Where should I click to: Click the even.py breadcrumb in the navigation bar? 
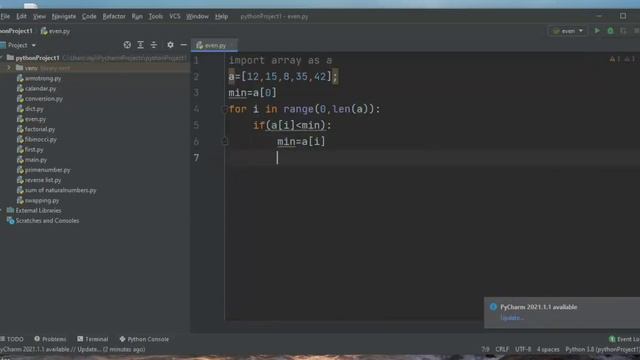point(56,31)
